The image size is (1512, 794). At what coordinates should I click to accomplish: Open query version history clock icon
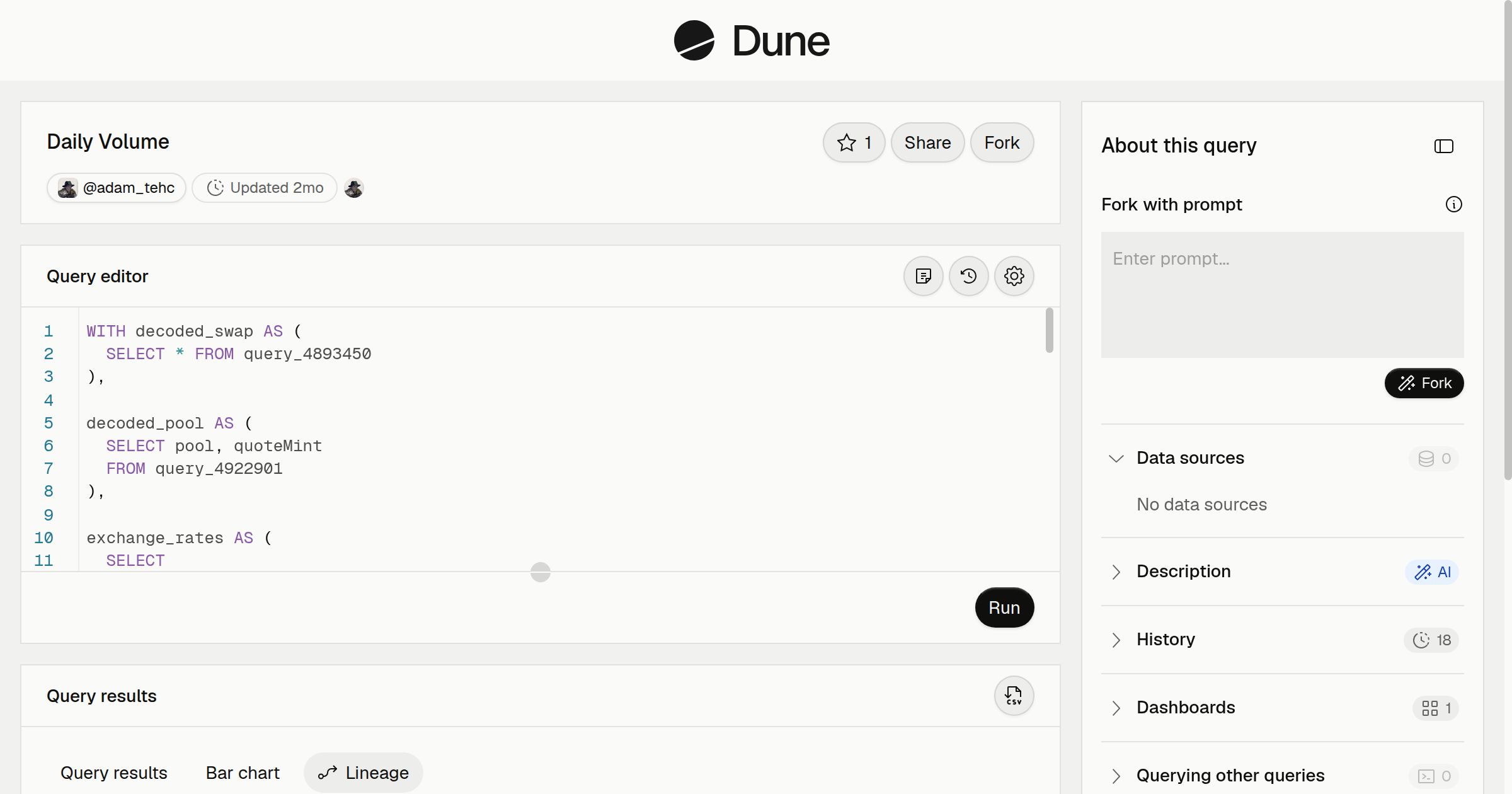point(968,276)
